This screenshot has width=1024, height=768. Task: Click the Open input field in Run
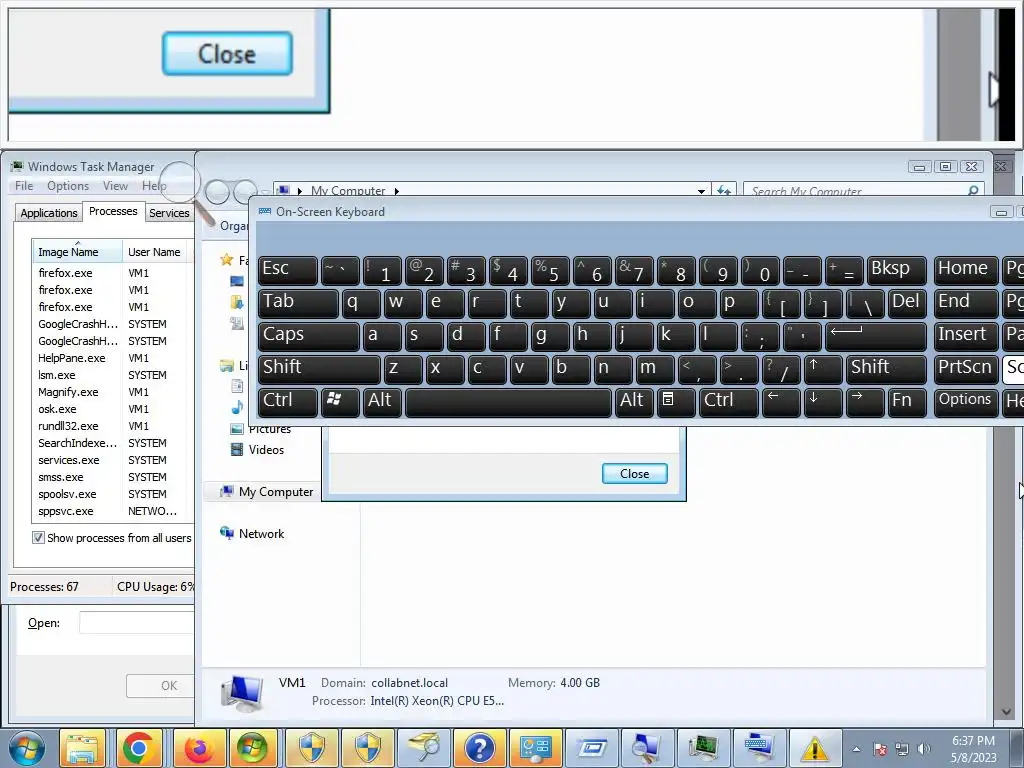[136, 623]
